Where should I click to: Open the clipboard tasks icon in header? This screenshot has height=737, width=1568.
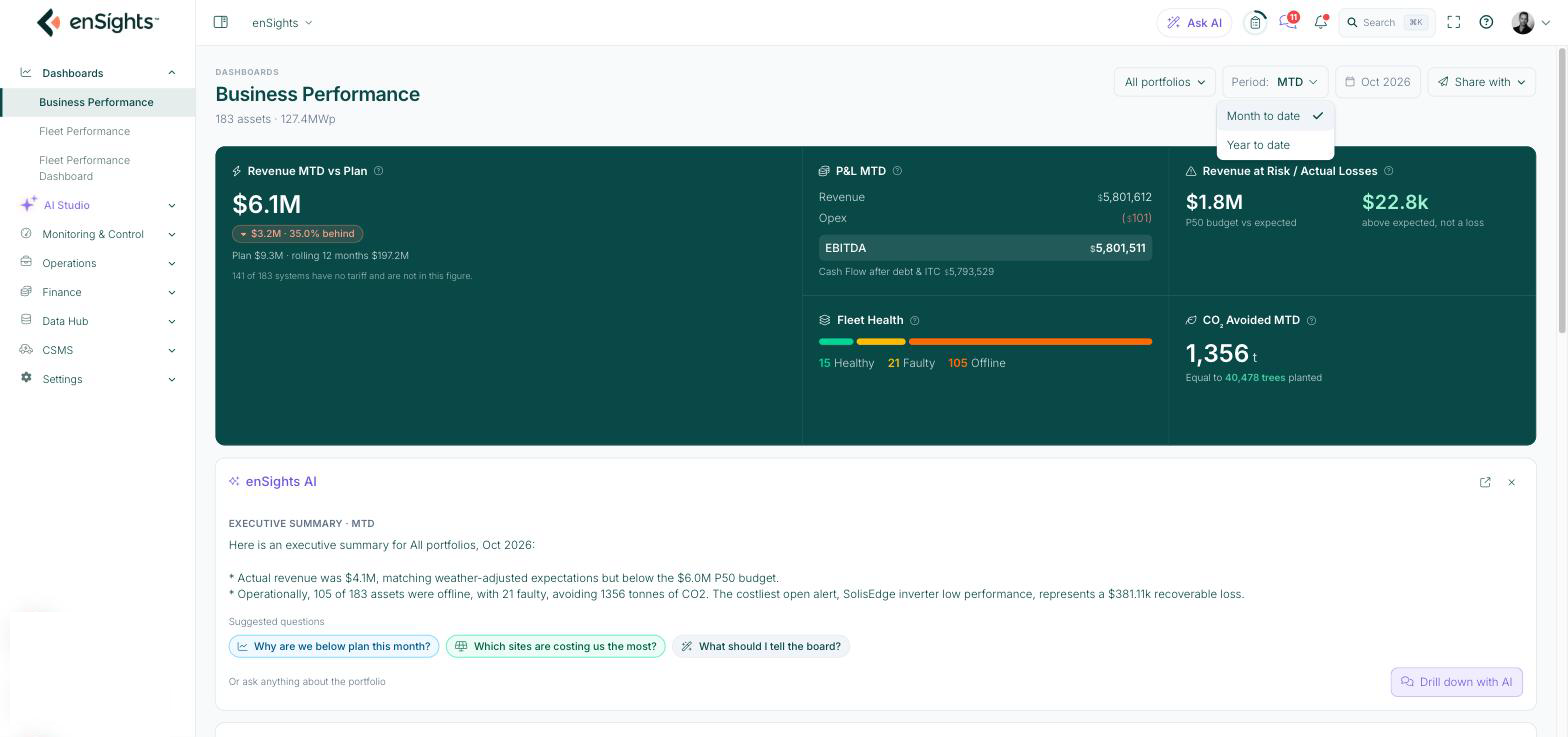pos(1255,22)
